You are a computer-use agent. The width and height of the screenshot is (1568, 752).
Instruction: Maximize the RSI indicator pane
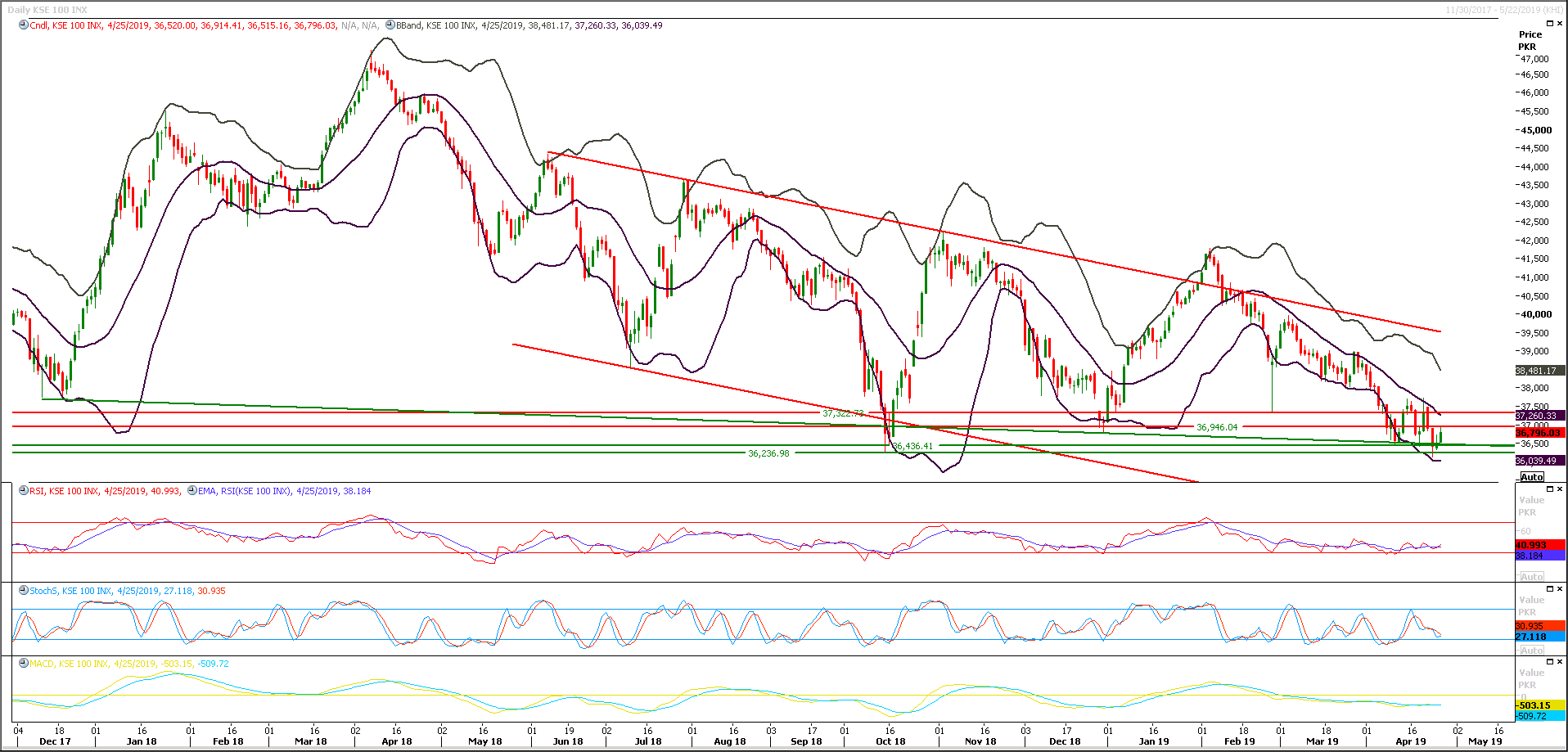1549,489
